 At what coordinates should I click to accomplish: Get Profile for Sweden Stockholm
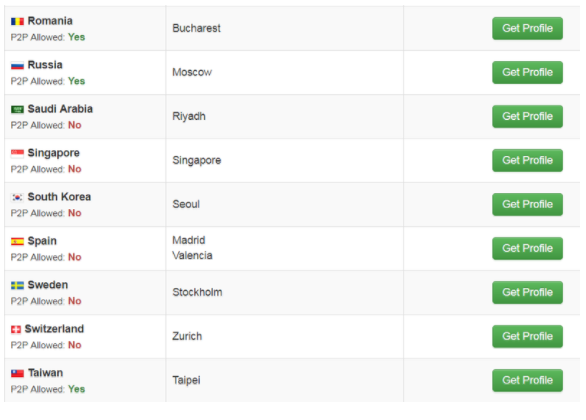[x=527, y=292]
